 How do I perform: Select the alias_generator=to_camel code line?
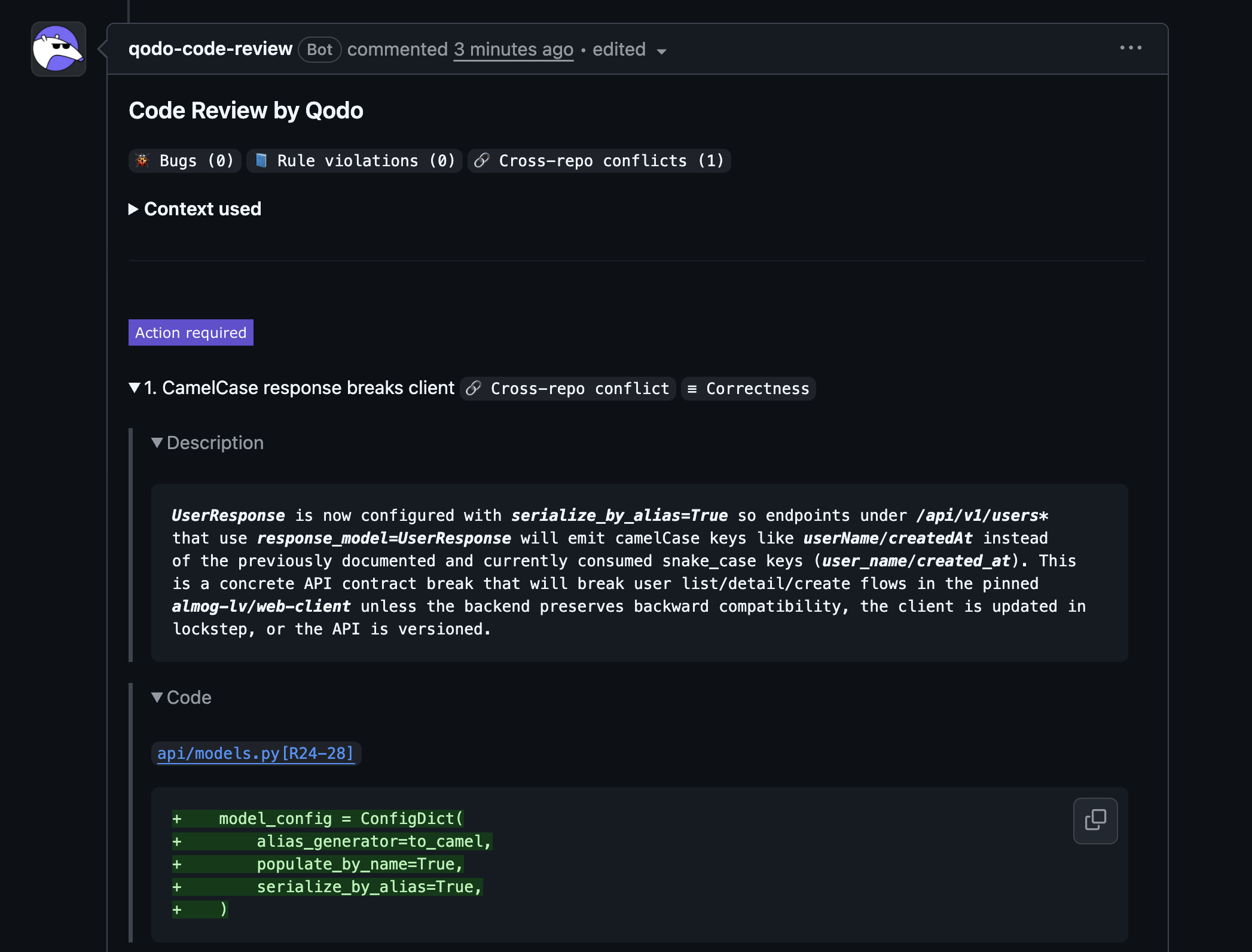(x=332, y=841)
